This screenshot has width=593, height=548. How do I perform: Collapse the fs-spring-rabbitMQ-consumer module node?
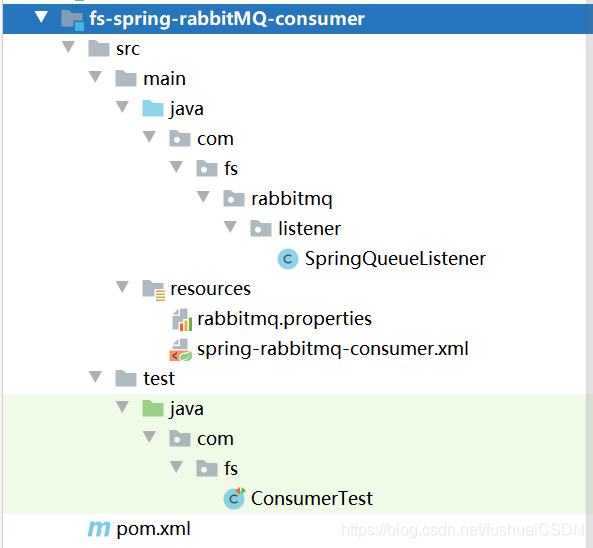(x=41, y=17)
